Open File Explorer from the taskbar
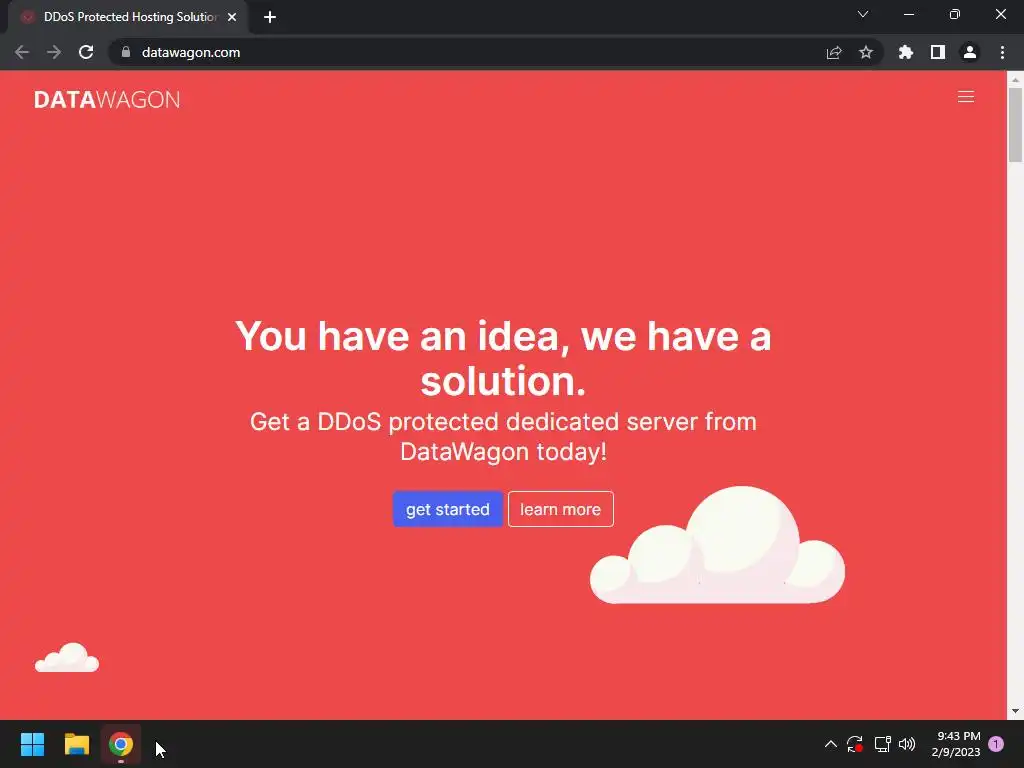The height and width of the screenshot is (768, 1024). point(76,744)
